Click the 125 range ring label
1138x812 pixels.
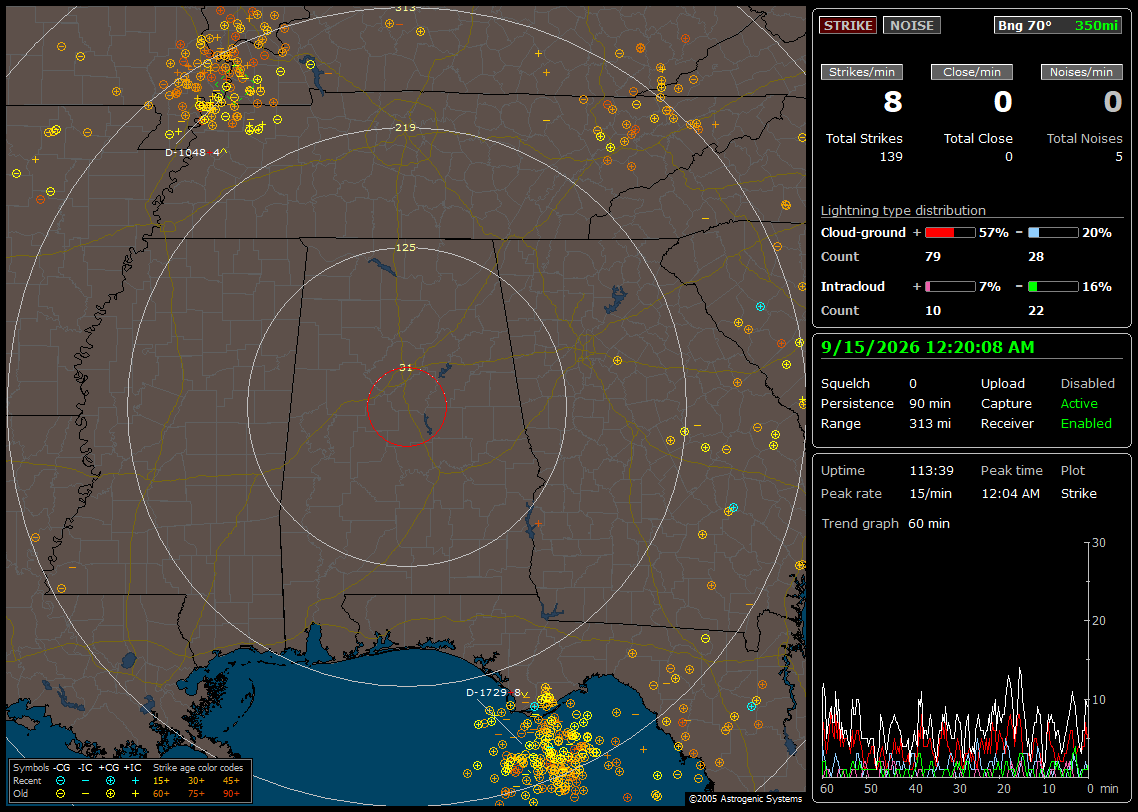pos(405,247)
